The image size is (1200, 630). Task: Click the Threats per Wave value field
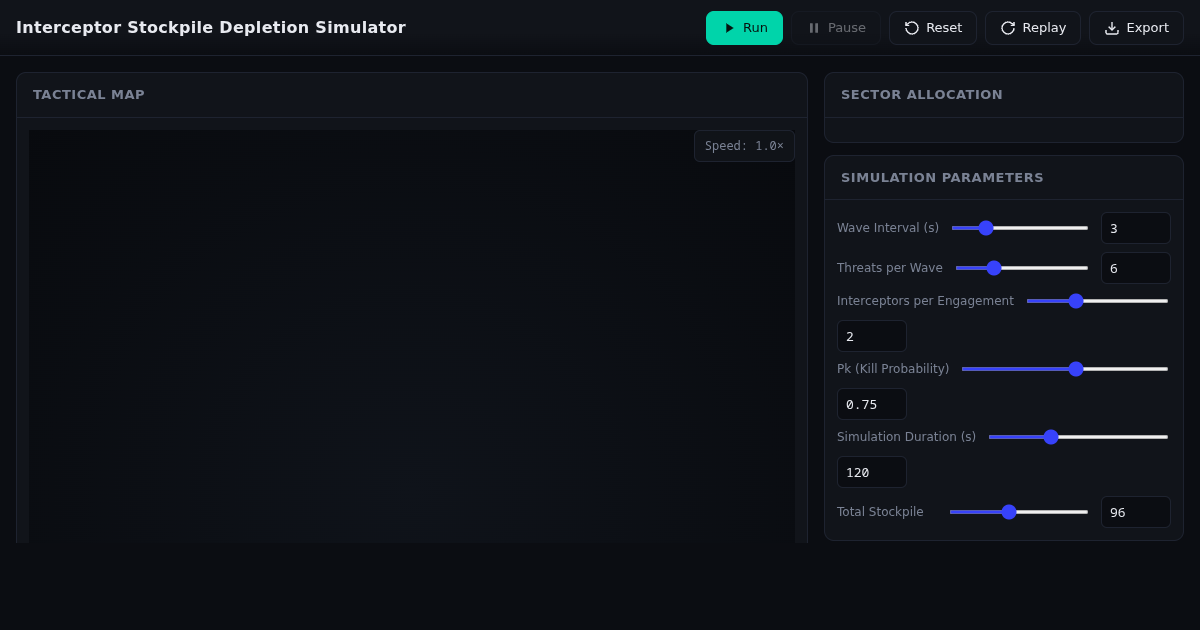click(x=1136, y=268)
